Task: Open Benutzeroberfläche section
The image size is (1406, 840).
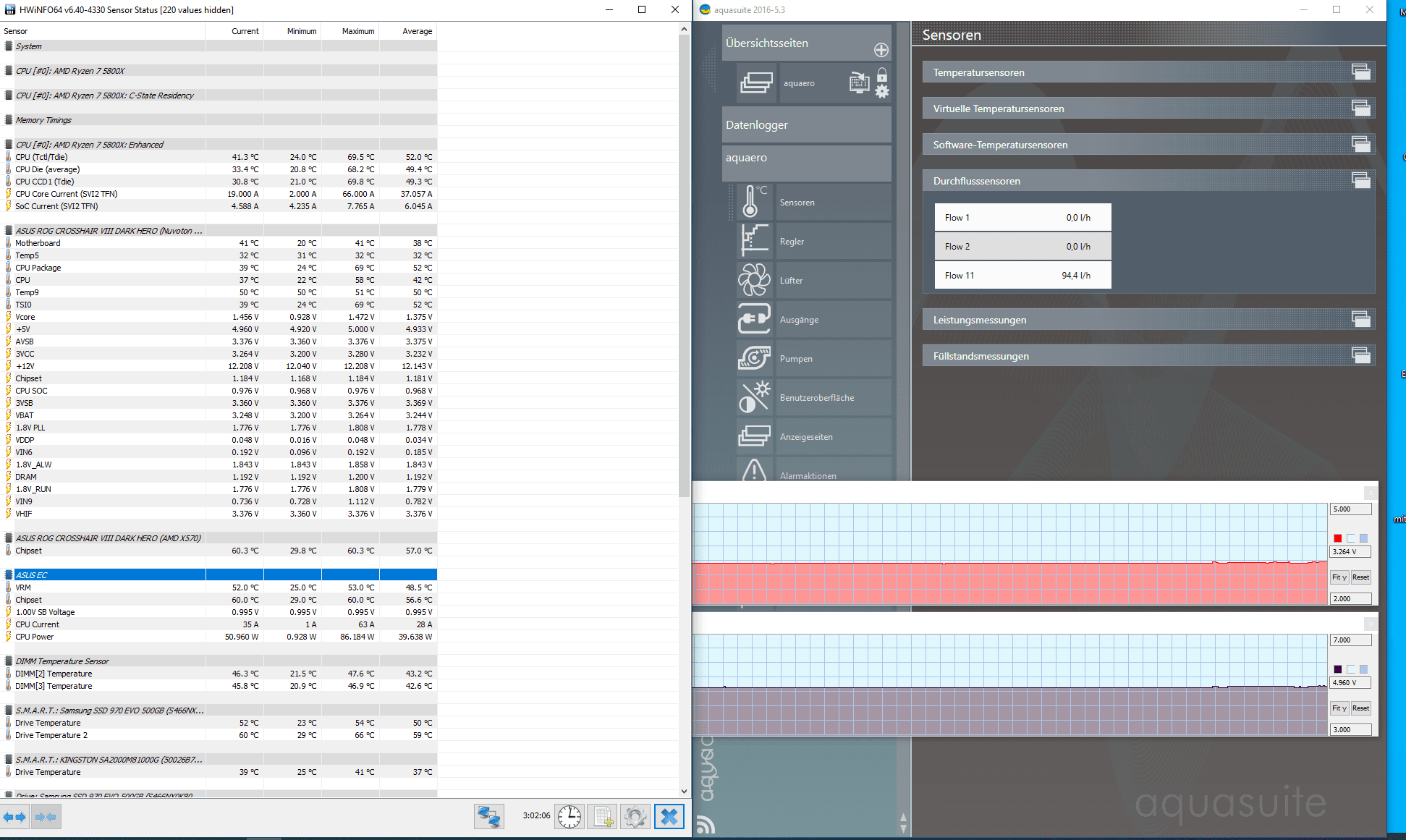Action: pyautogui.click(x=814, y=397)
